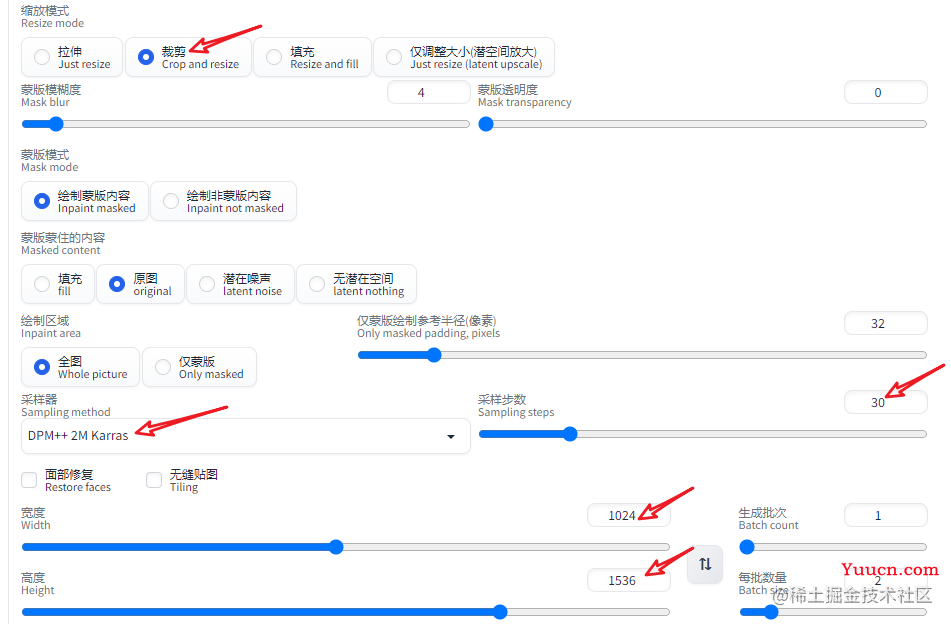Select Just resize mode
Image resolution: width=951 pixels, height=624 pixels.
pyautogui.click(x=72, y=57)
